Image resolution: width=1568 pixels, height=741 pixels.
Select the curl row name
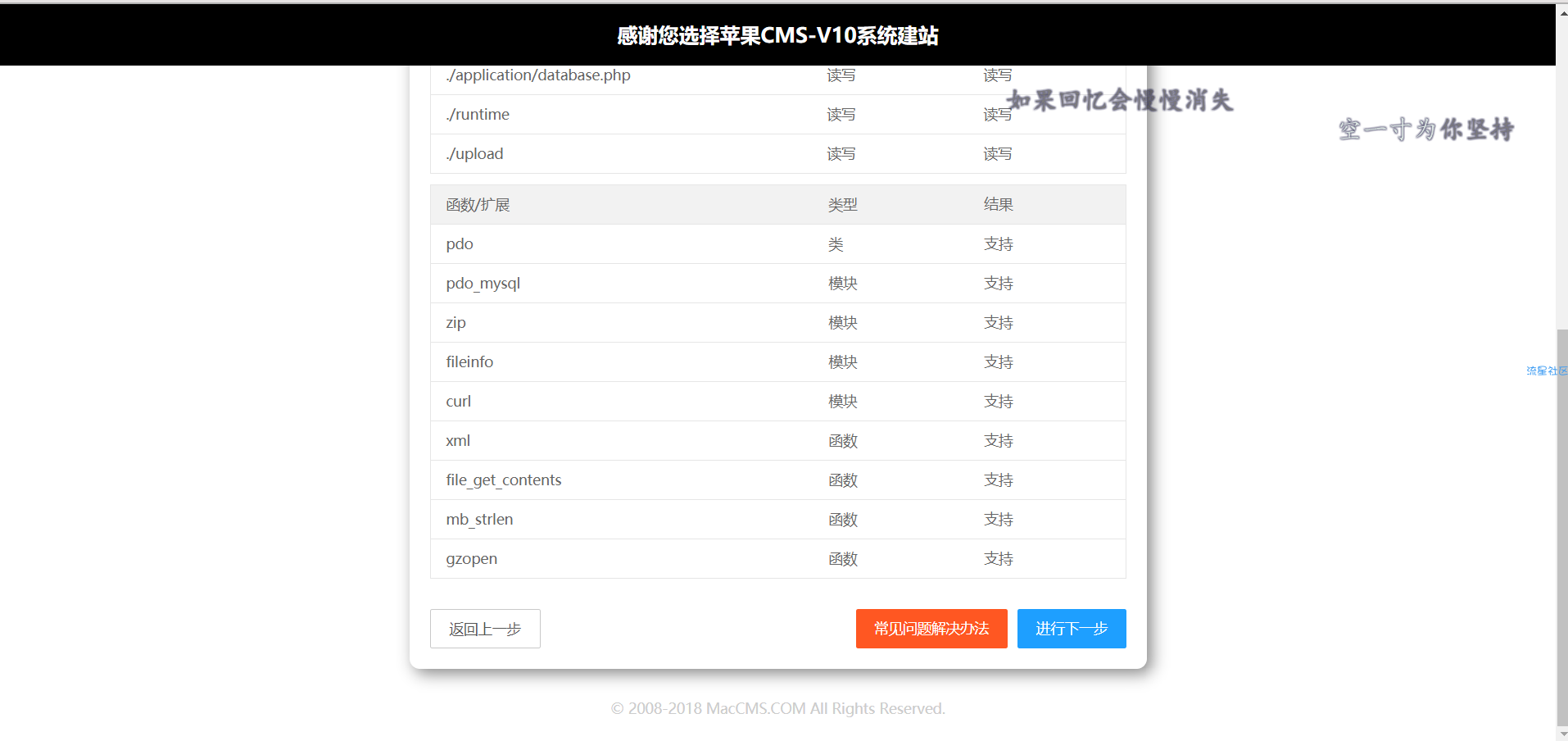459,401
